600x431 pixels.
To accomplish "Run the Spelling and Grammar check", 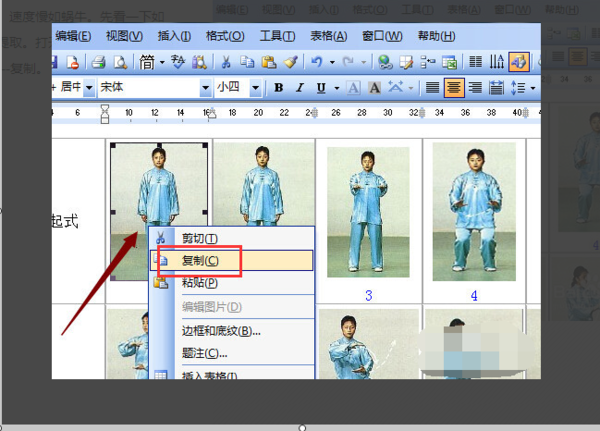I will (178, 62).
